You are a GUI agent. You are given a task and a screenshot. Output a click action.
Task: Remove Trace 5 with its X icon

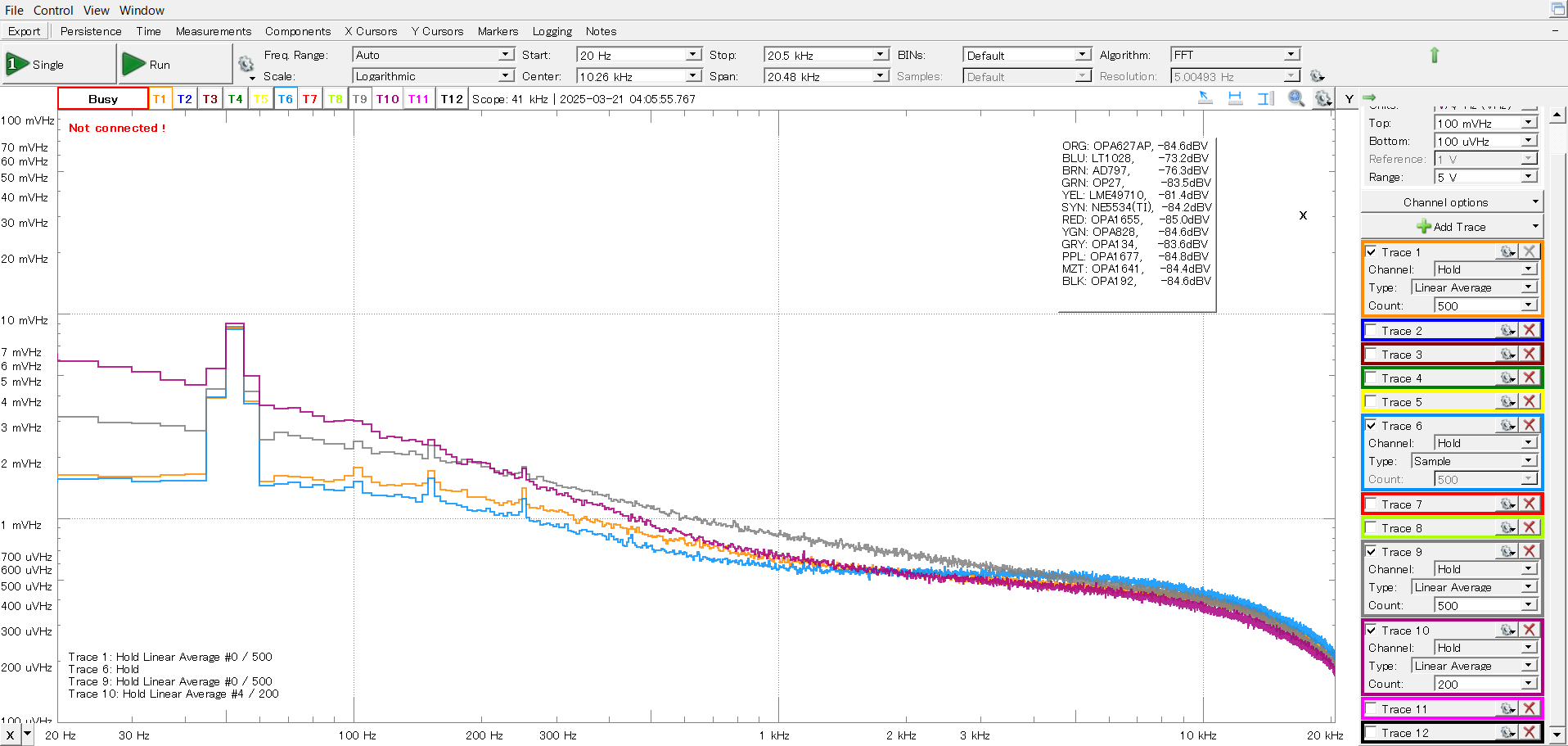[1529, 401]
